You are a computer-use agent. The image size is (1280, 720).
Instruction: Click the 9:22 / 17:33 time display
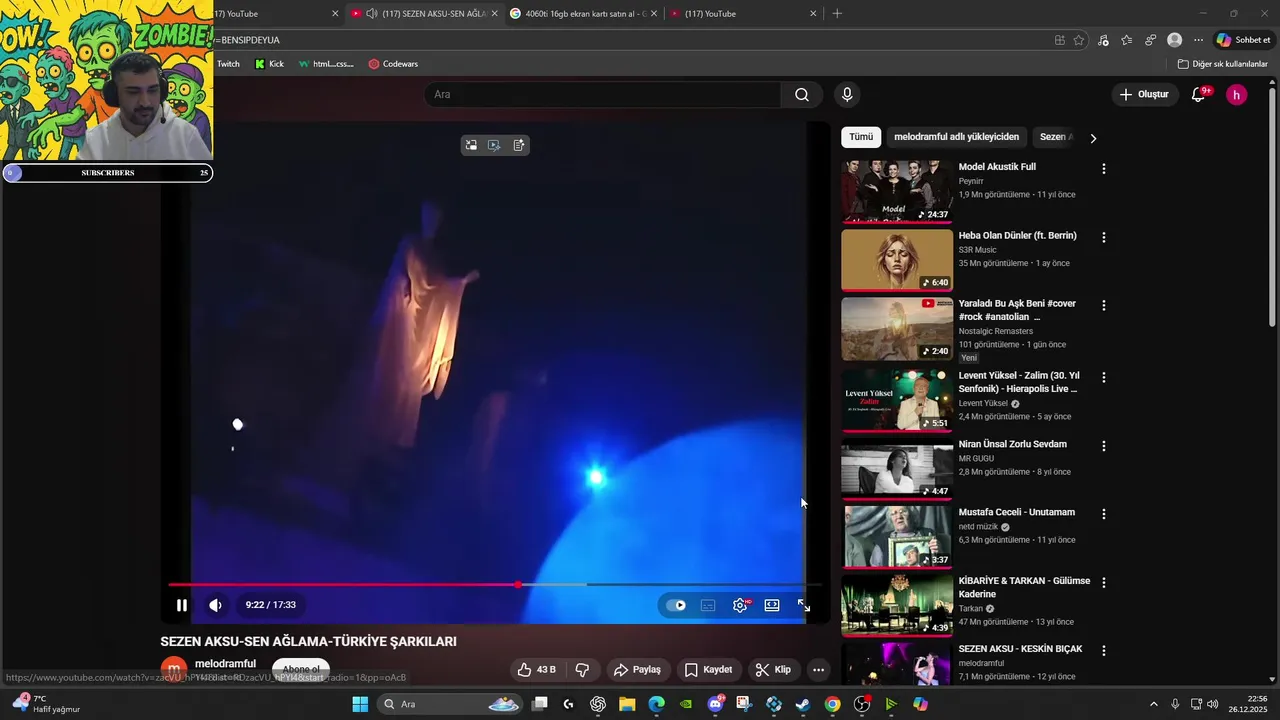(271, 605)
